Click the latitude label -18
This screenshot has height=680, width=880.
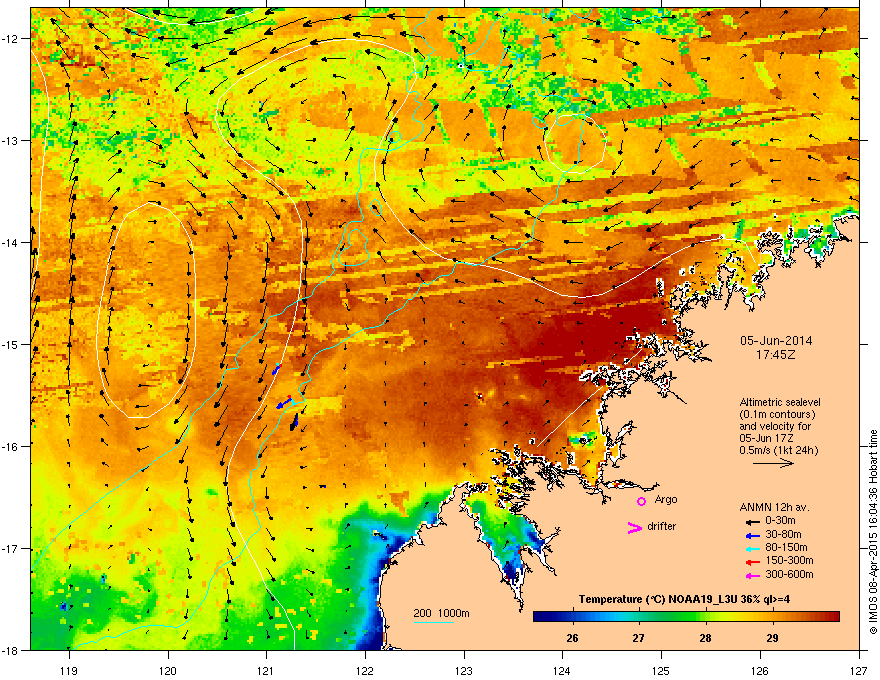11,650
